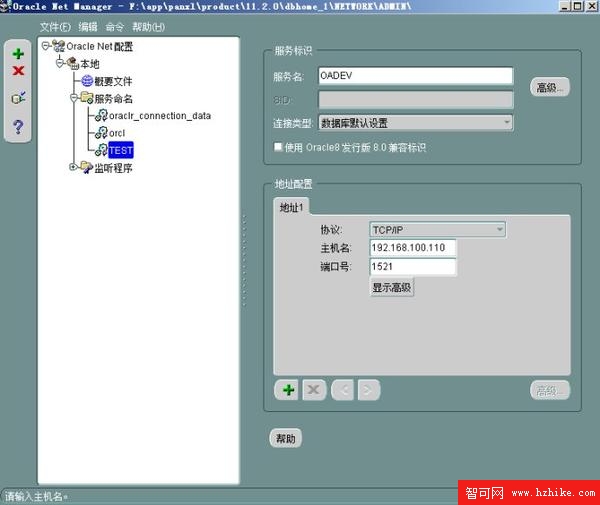The image size is (600, 505).
Task: Click the previous address left arrow button
Action: pyautogui.click(x=342, y=390)
